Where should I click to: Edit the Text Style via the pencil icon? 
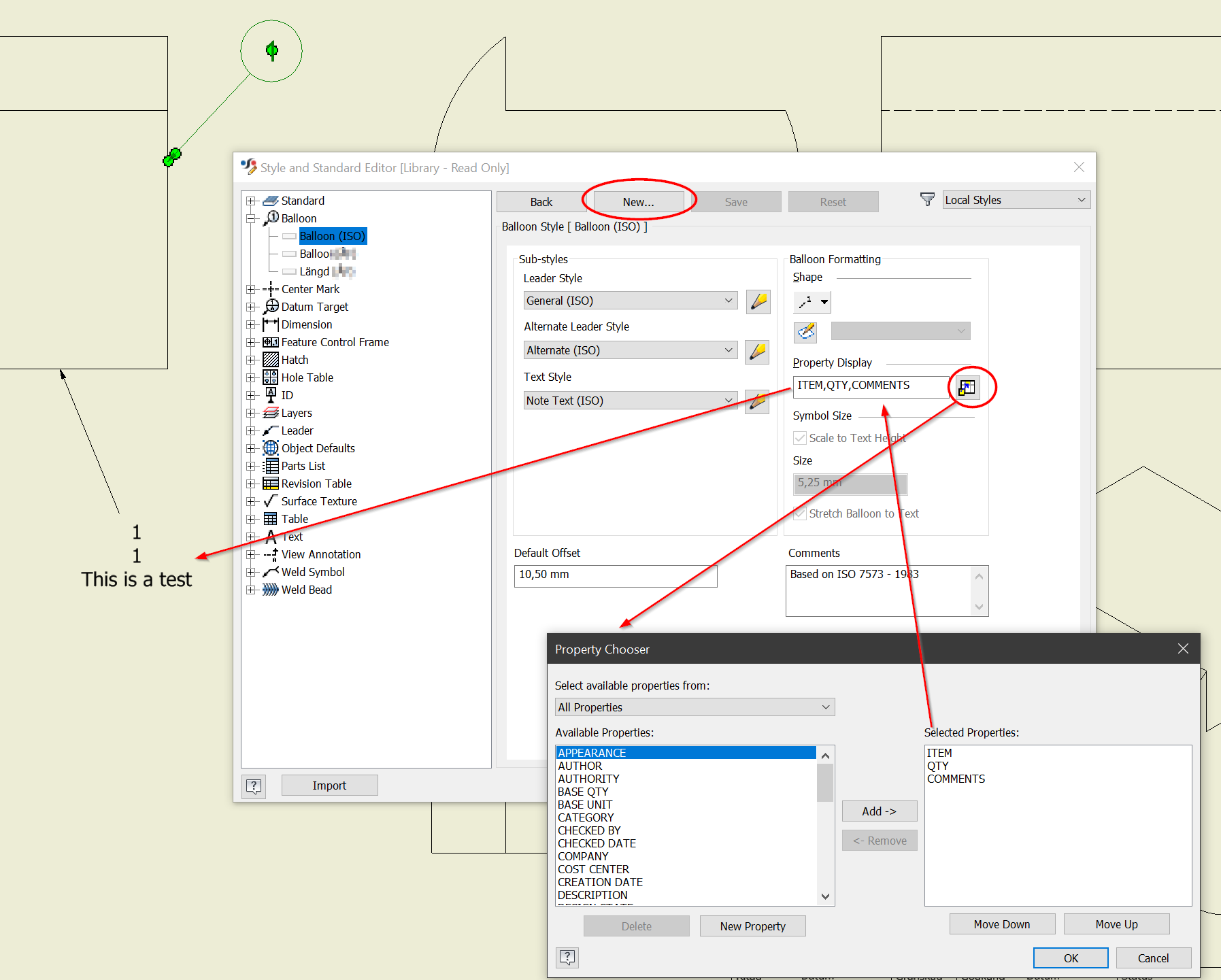(756, 402)
